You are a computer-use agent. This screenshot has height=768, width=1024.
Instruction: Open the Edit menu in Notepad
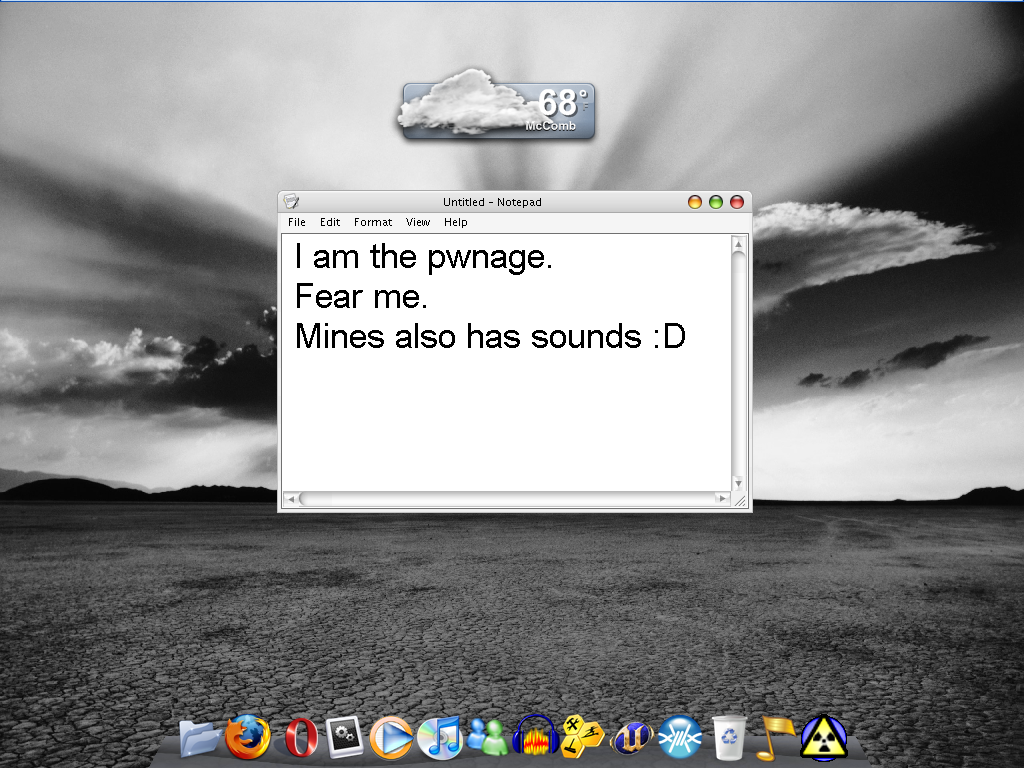(x=330, y=222)
